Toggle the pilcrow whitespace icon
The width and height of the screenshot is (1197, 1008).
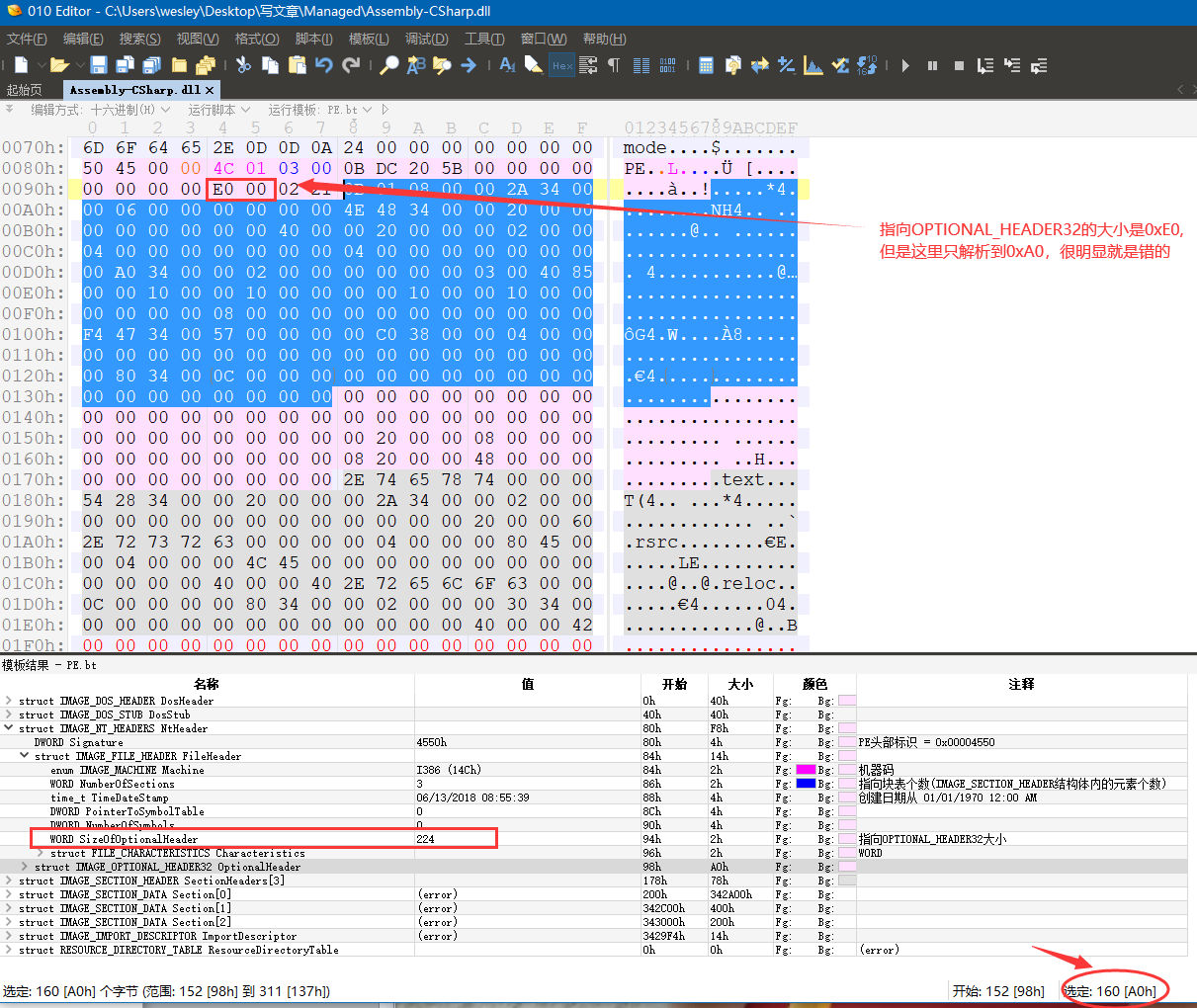tap(614, 65)
